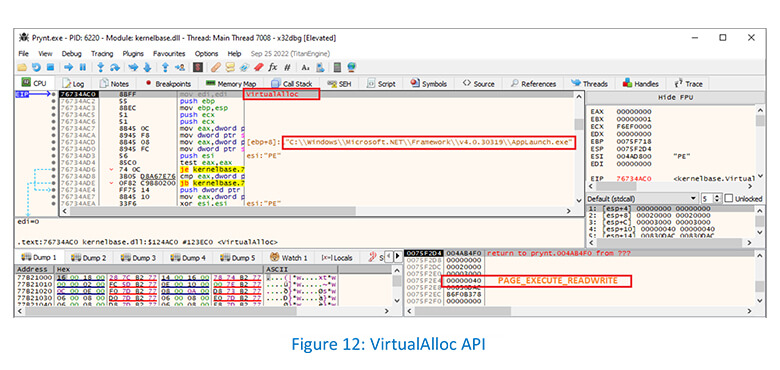
Task: Open the Default (stdcall) calling convention dropdown
Action: pos(642,198)
